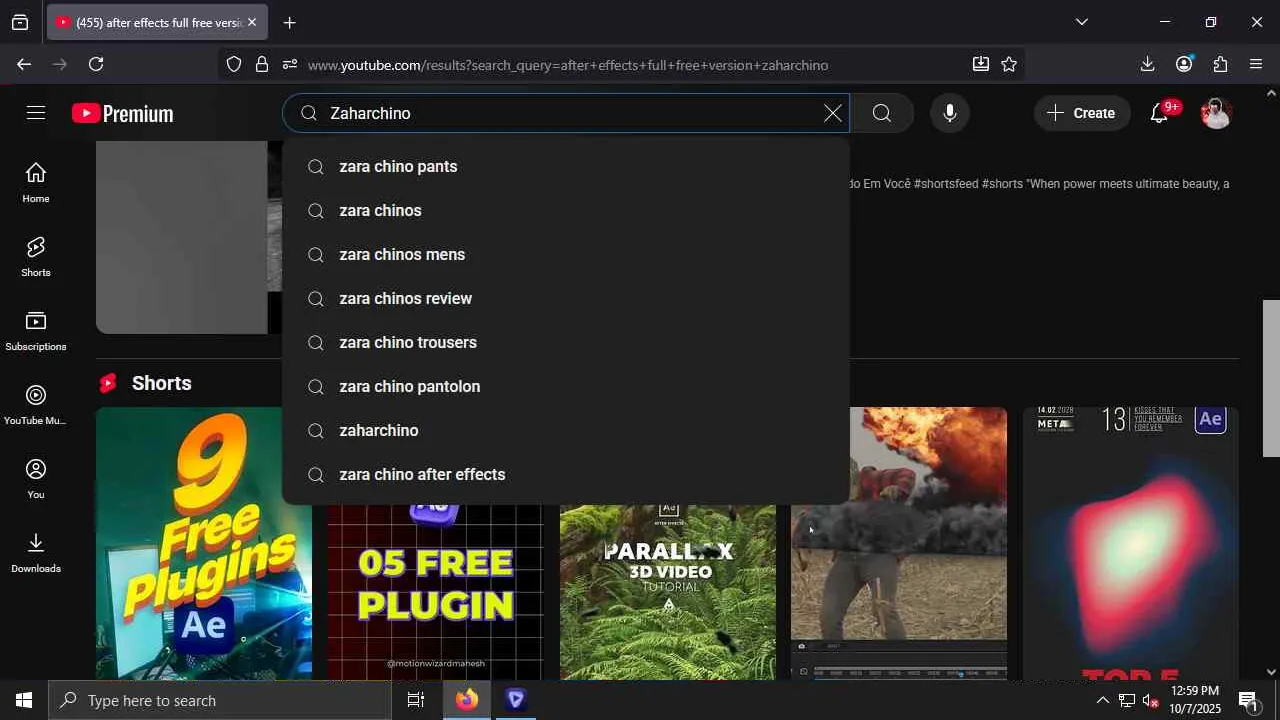Select suggestion 'zara chinos mens'
The image size is (1280, 720).
566,255
